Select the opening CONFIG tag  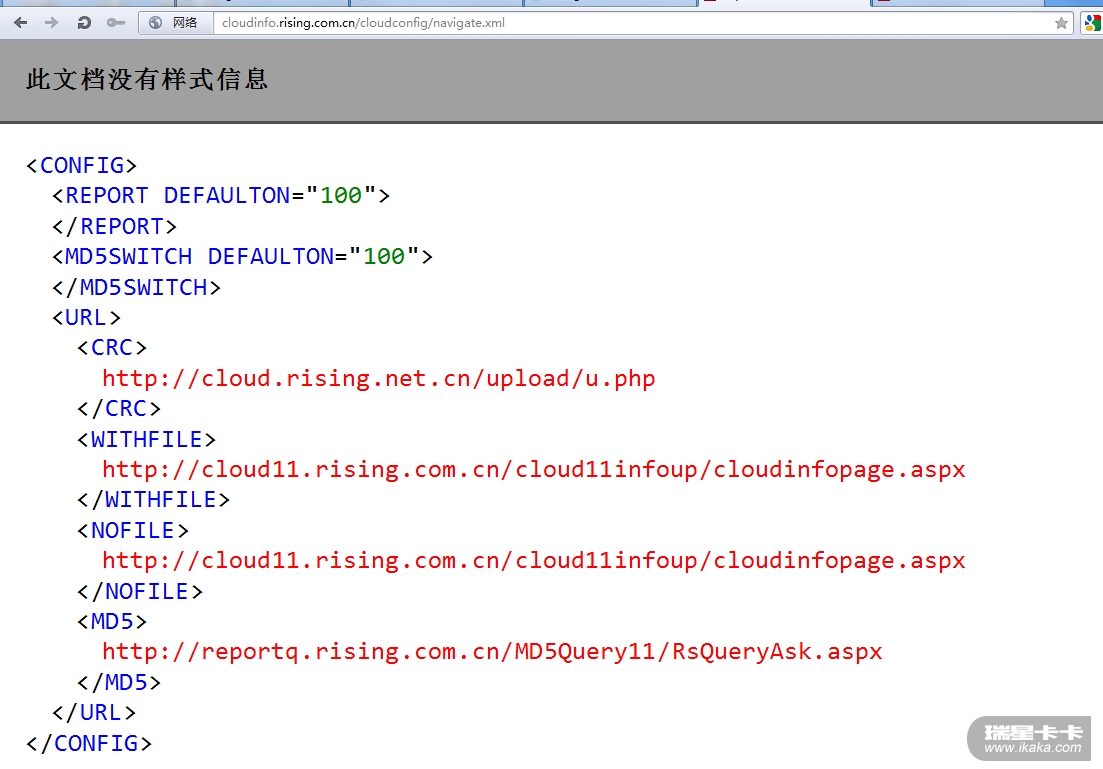(82, 165)
